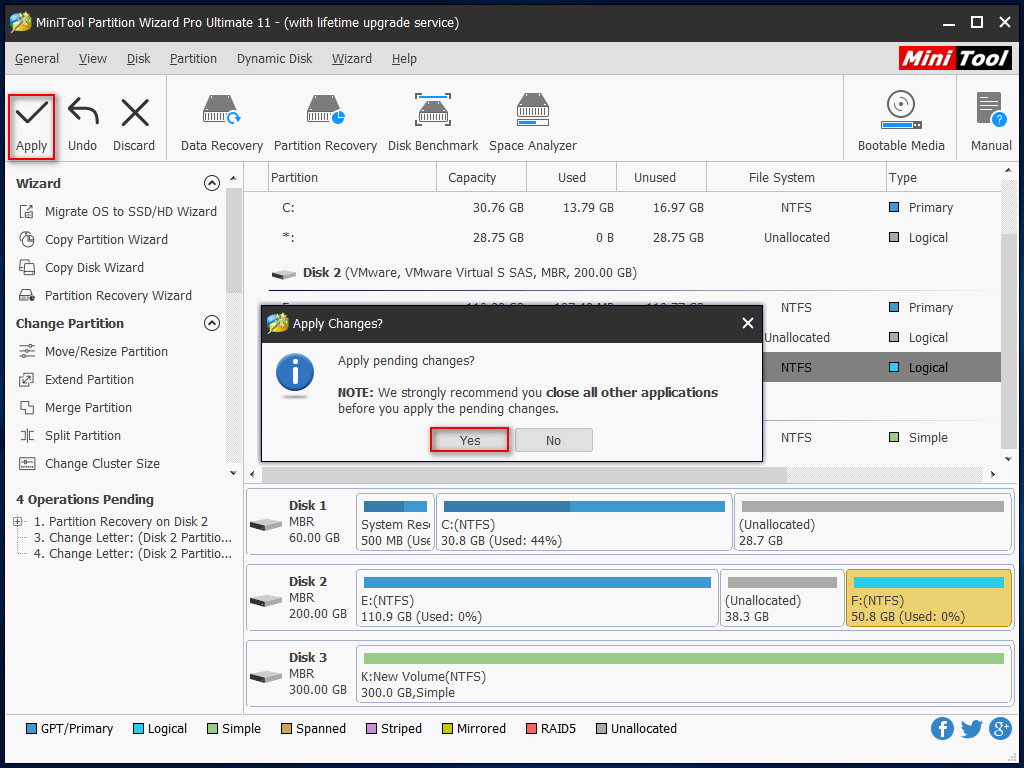
Task: Click the Change Cluster Size icon
Action: (x=27, y=464)
